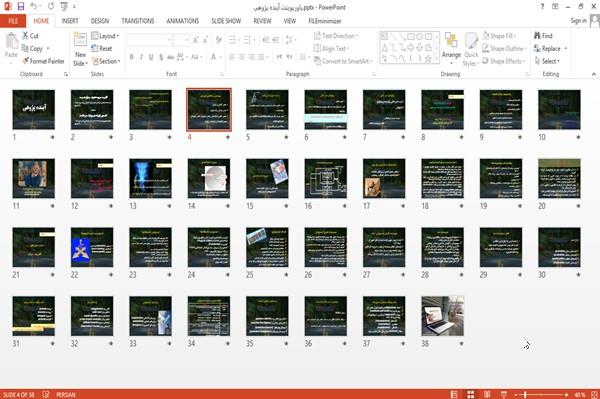The height and width of the screenshot is (399, 600).
Task: Switch to the DESIGN tab
Action: pos(100,21)
